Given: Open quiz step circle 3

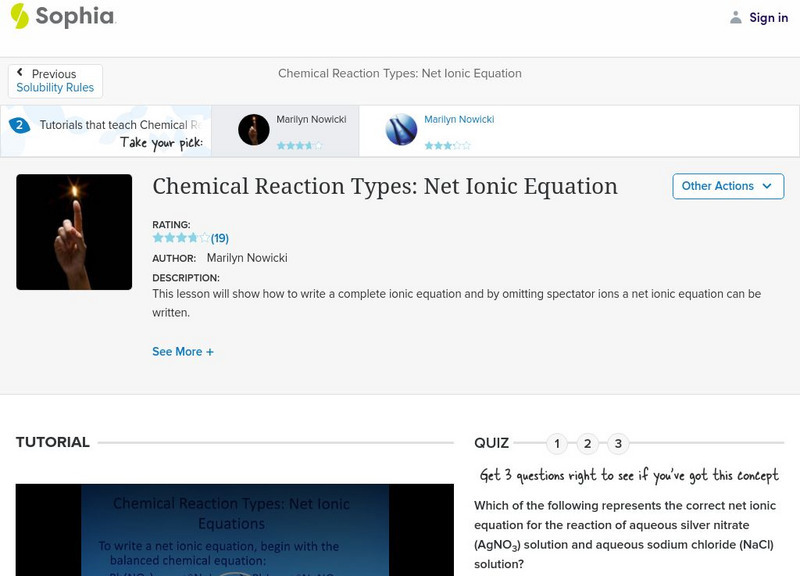Looking at the screenshot, I should [619, 441].
